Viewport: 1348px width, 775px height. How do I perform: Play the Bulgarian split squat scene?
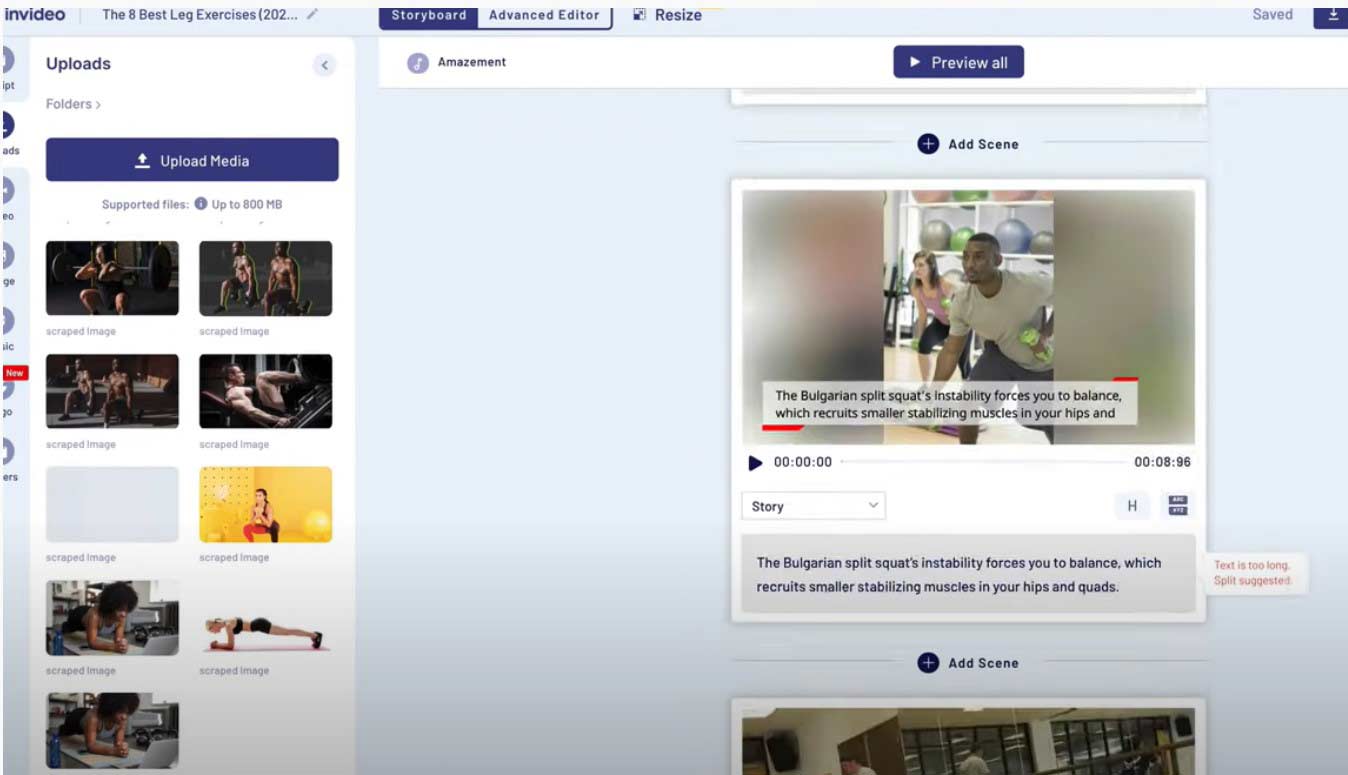pyautogui.click(x=756, y=463)
